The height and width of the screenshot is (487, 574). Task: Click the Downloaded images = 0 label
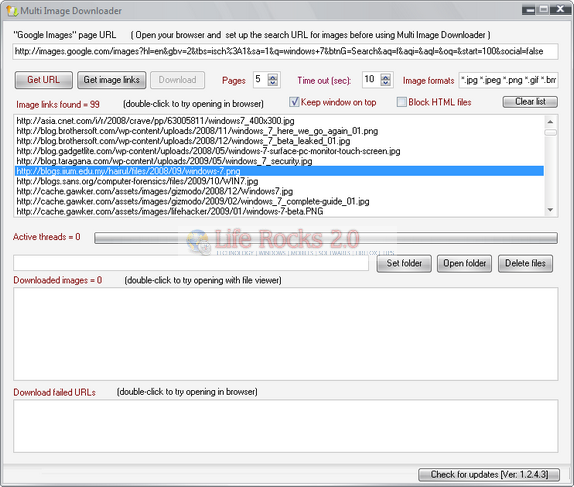pyautogui.click(x=58, y=280)
